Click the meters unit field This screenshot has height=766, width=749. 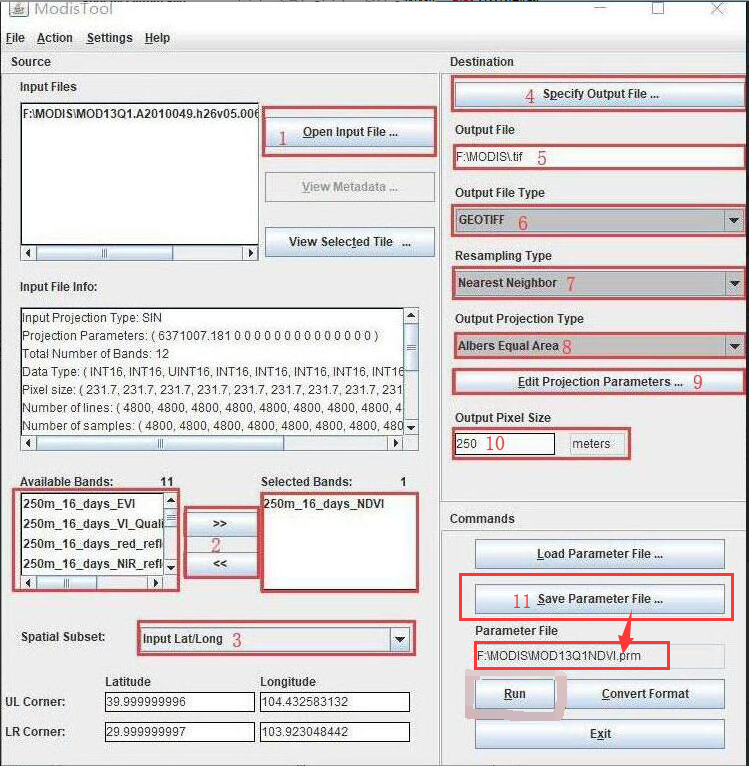click(x=598, y=444)
